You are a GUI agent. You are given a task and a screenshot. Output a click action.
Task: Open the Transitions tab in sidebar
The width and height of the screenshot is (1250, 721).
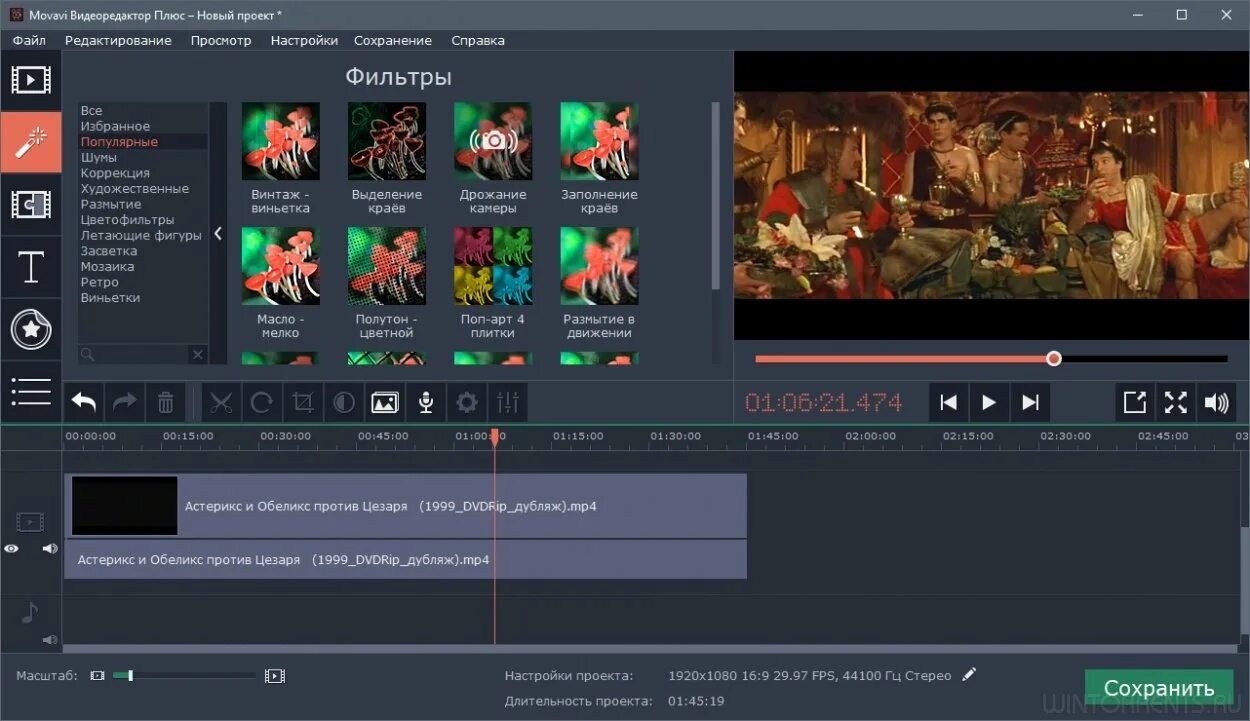coord(30,205)
